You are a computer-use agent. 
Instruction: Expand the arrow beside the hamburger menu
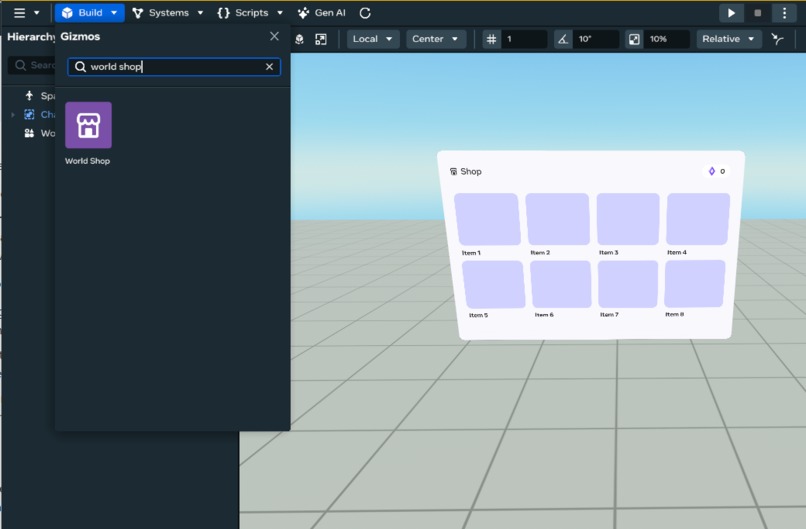[x=36, y=13]
